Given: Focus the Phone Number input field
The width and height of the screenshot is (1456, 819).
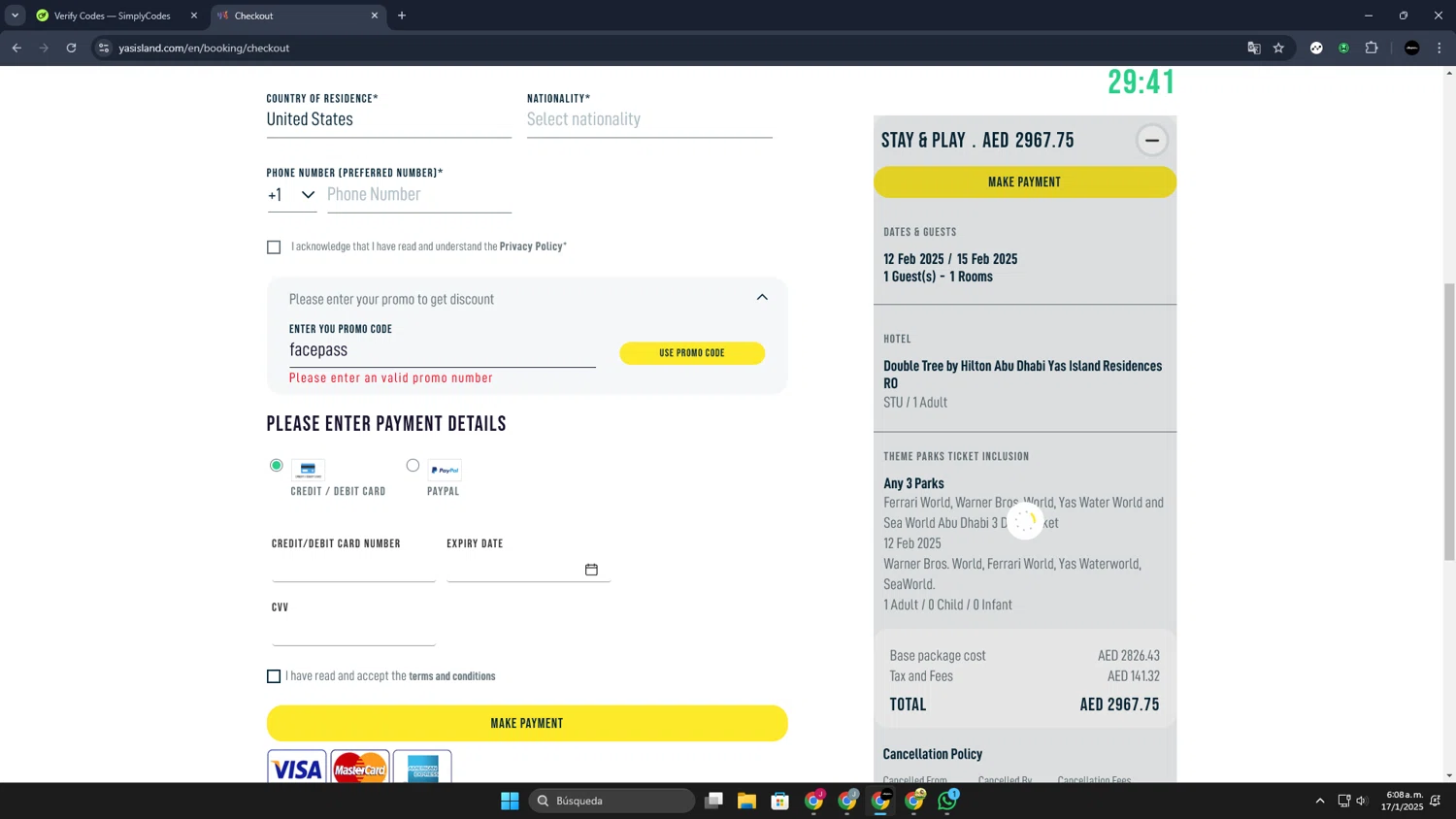Looking at the screenshot, I should (x=419, y=195).
